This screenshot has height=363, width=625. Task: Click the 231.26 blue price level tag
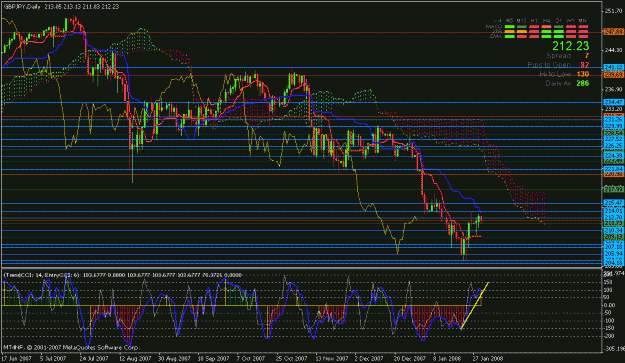click(613, 120)
